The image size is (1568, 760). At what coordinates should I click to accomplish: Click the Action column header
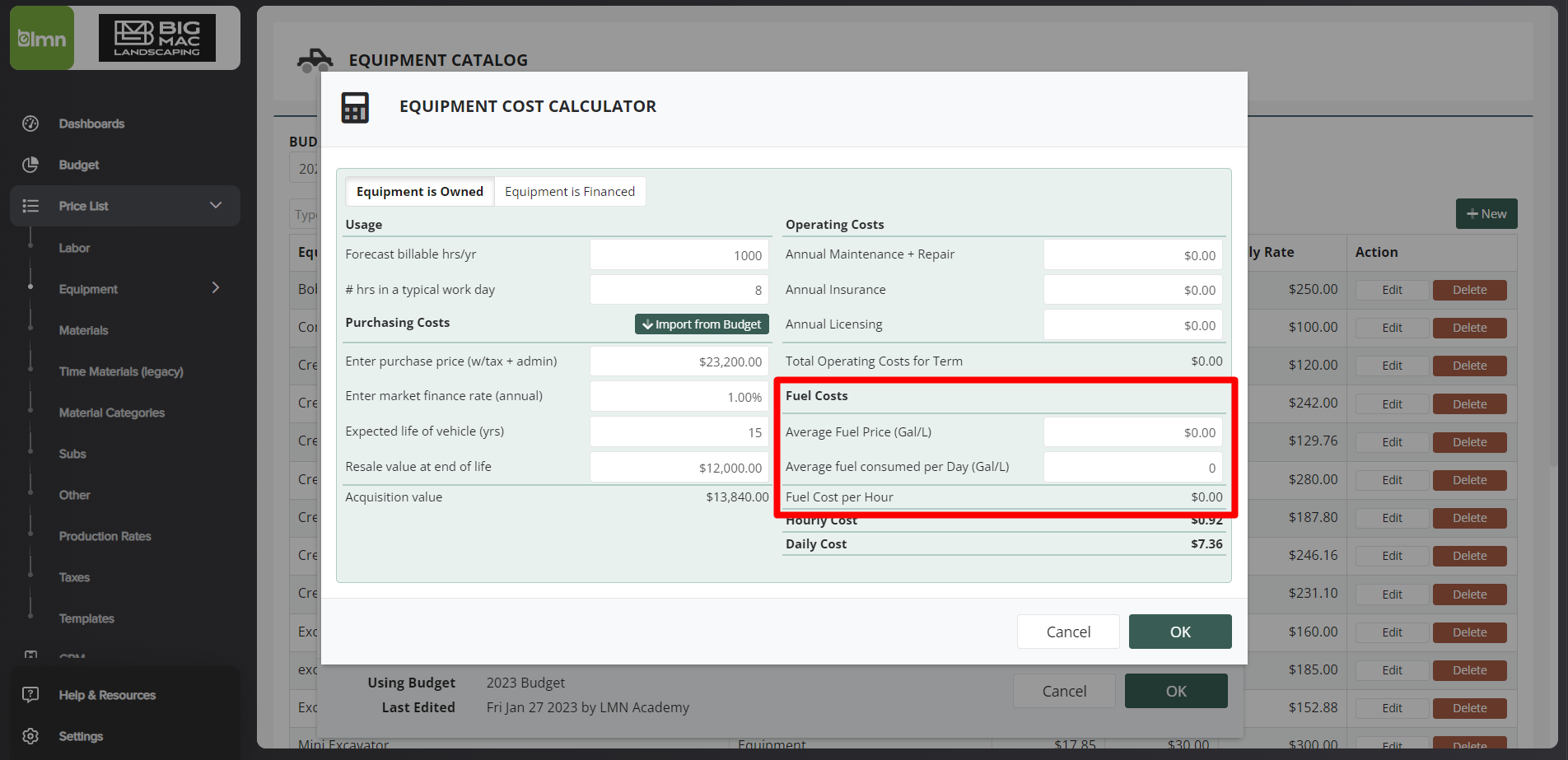click(1376, 252)
